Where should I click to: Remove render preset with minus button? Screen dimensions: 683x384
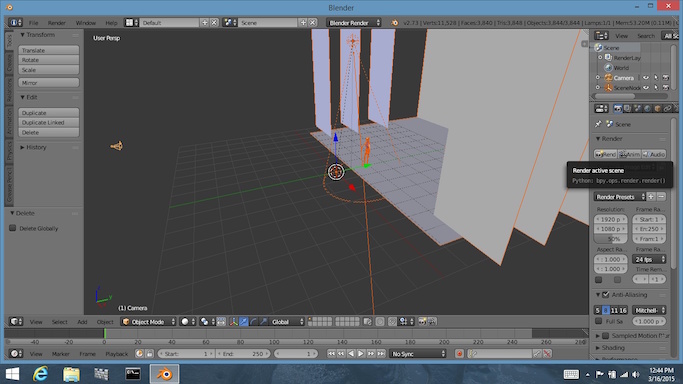[x=661, y=197]
